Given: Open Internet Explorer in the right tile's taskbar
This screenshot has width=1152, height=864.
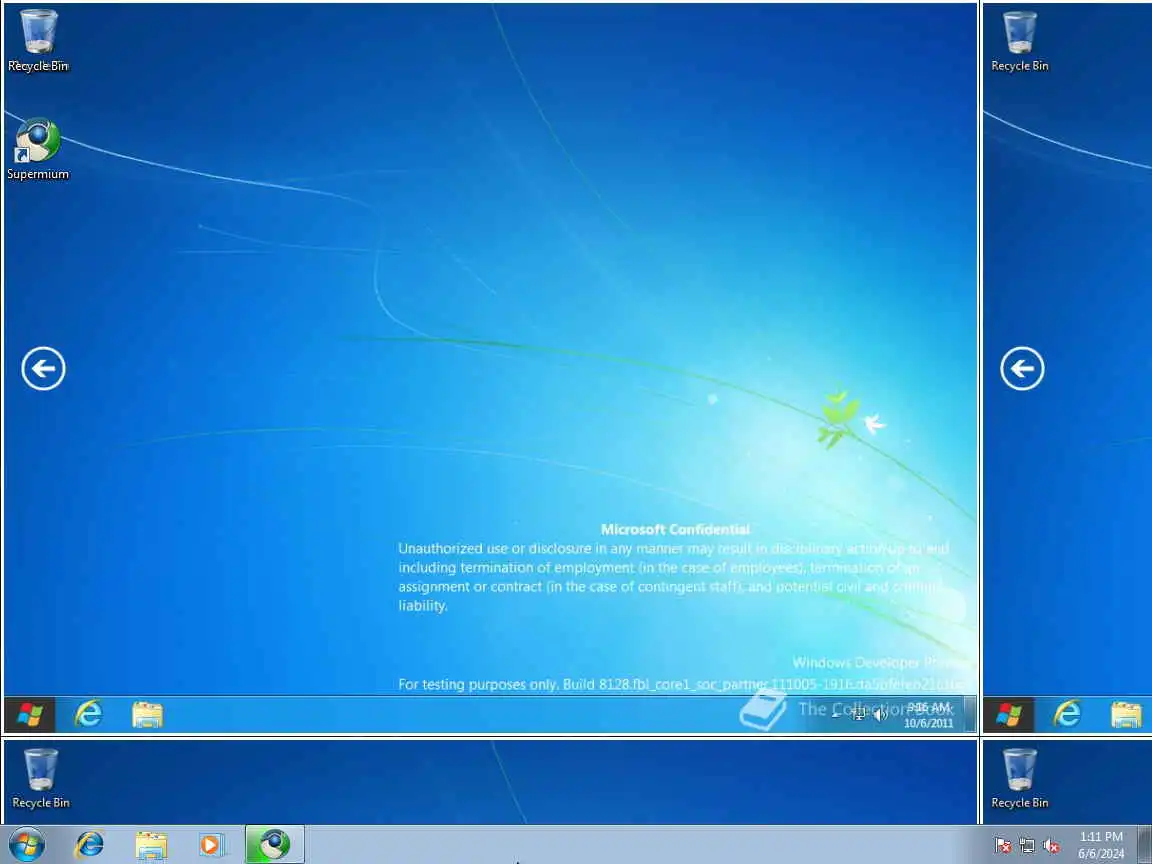Looking at the screenshot, I should click(1067, 714).
